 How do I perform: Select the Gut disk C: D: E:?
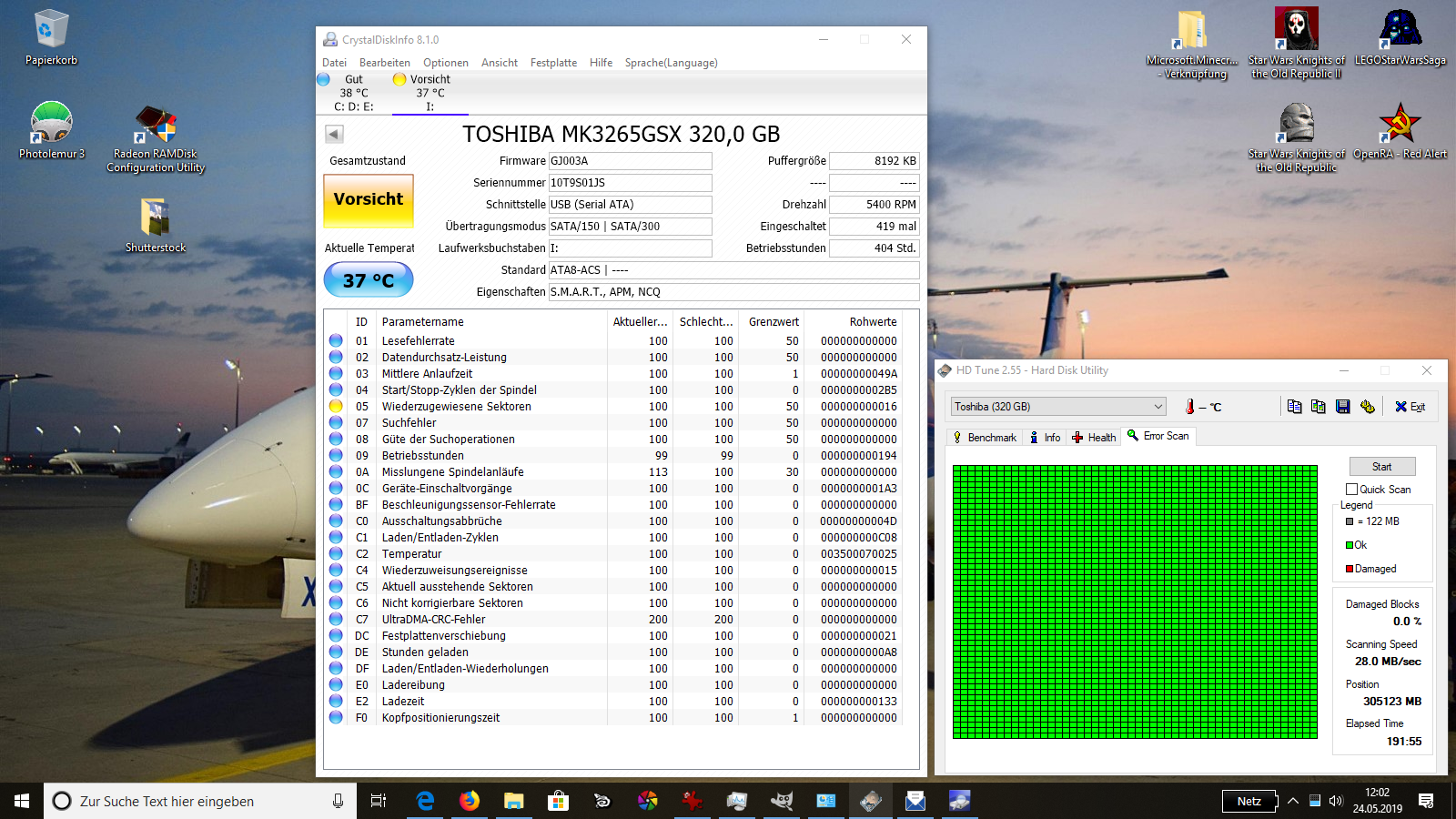pyautogui.click(x=353, y=93)
